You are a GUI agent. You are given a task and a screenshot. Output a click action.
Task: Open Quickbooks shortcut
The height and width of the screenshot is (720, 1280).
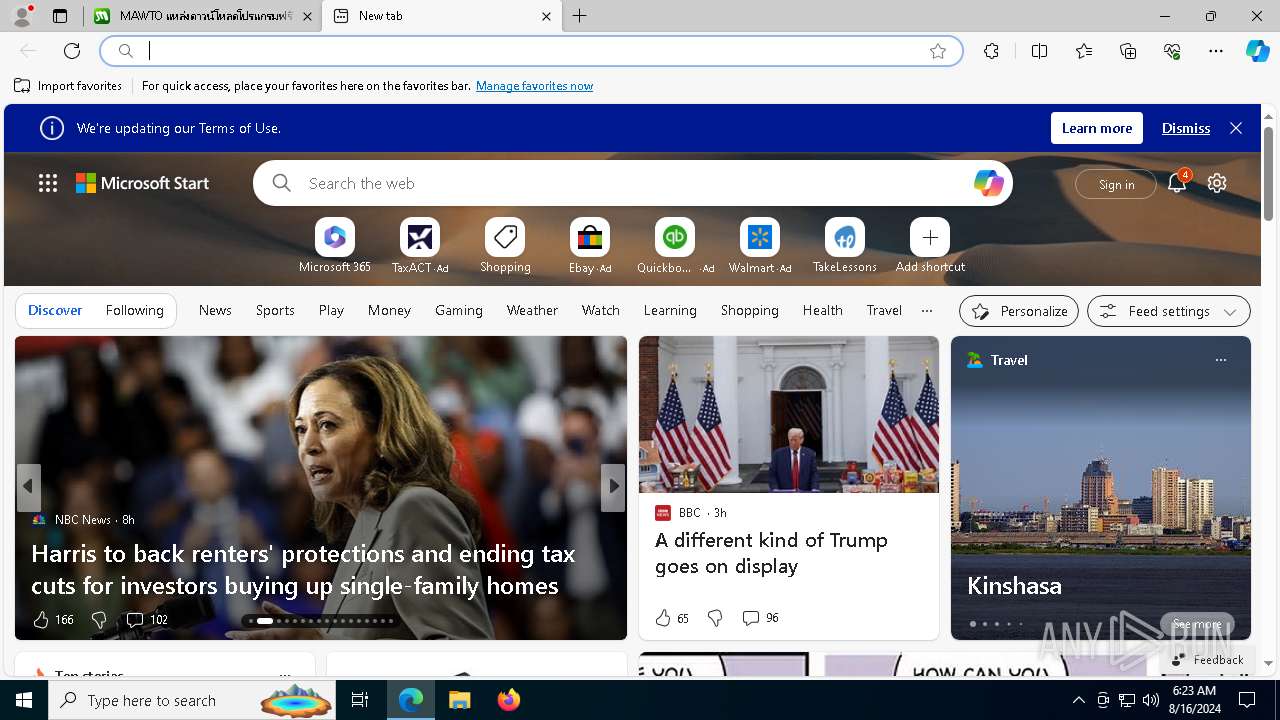675,246
